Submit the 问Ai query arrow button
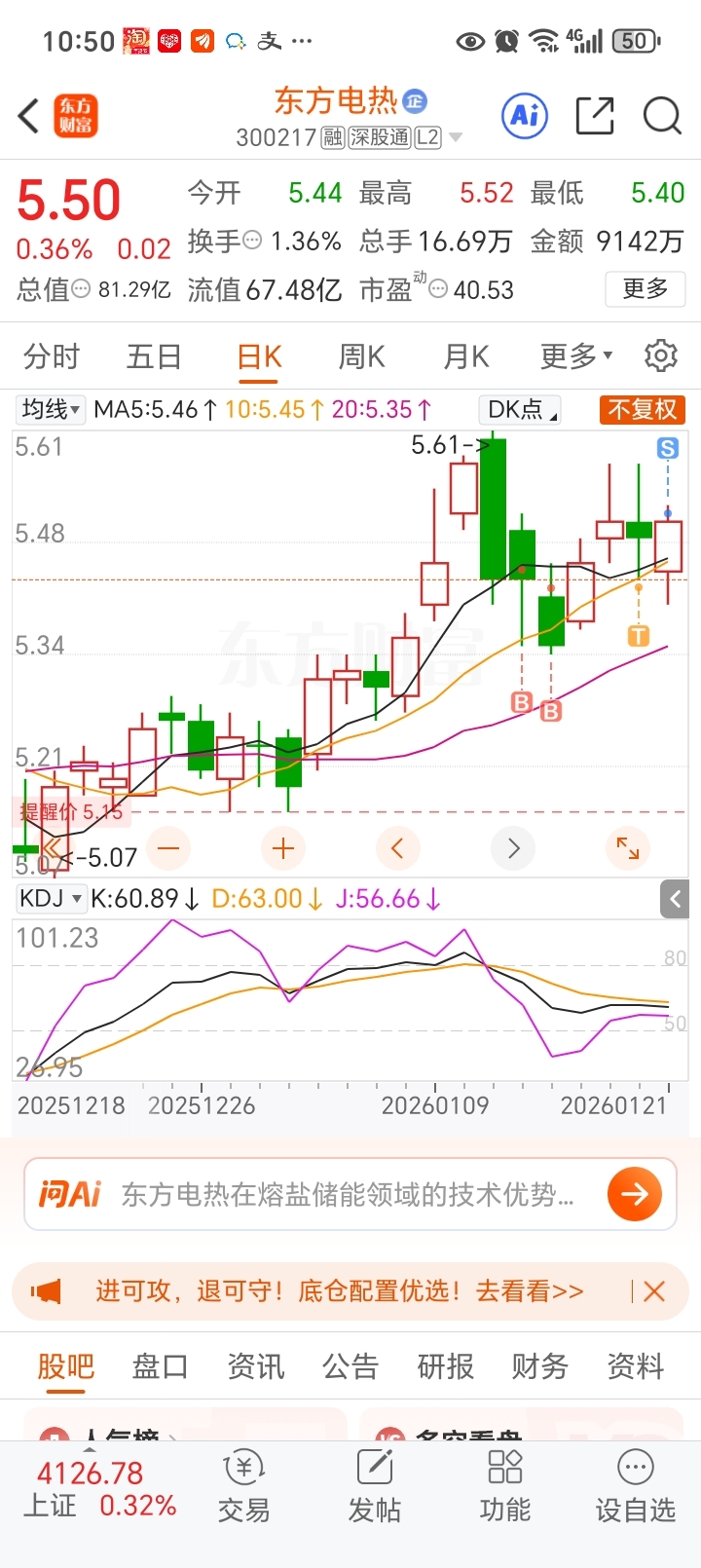 click(x=635, y=1194)
